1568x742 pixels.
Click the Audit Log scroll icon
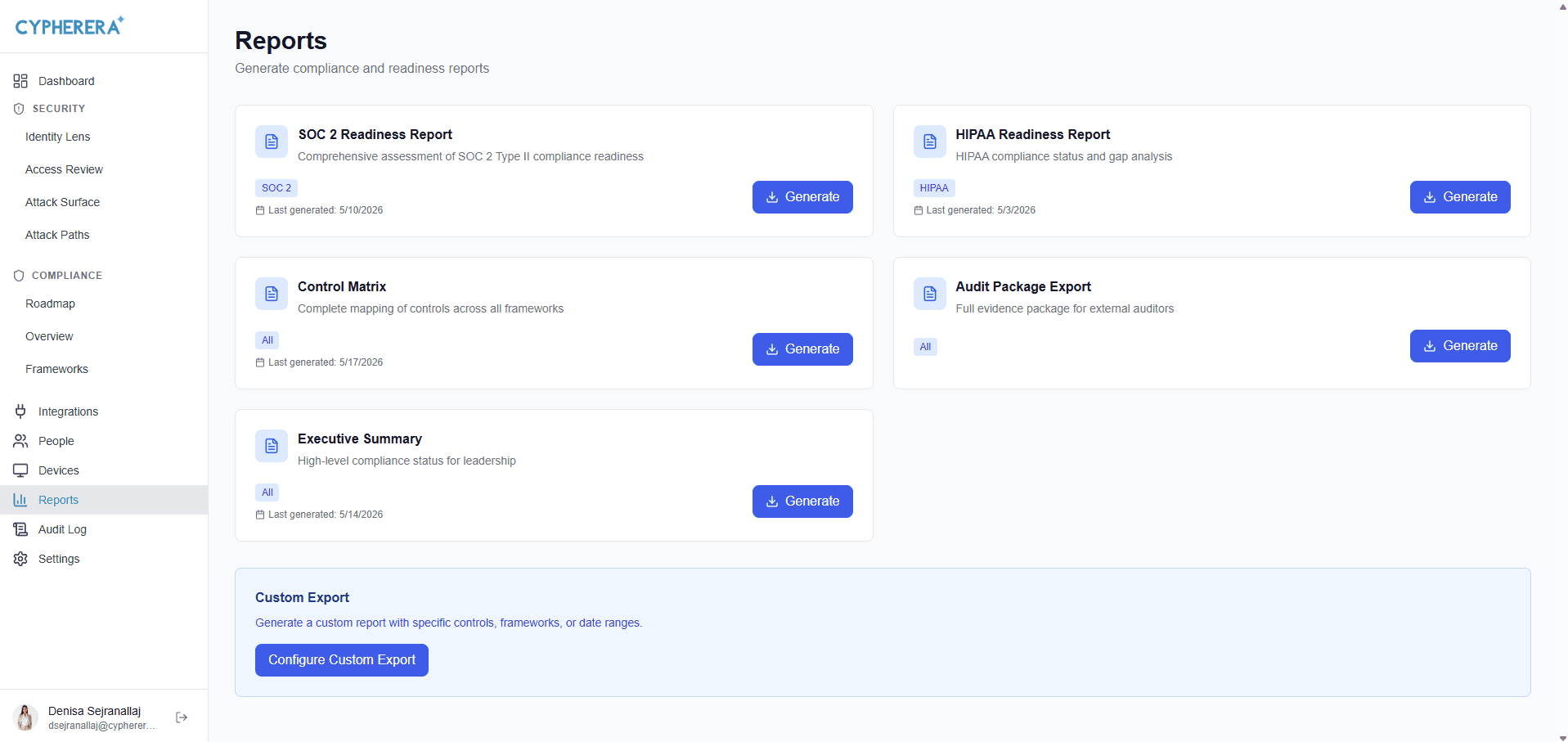20,529
